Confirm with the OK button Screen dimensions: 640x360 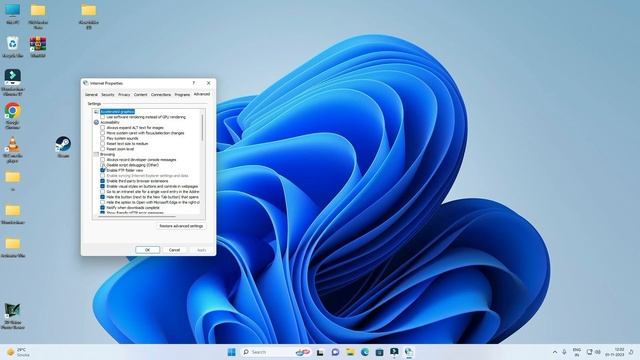(147, 250)
